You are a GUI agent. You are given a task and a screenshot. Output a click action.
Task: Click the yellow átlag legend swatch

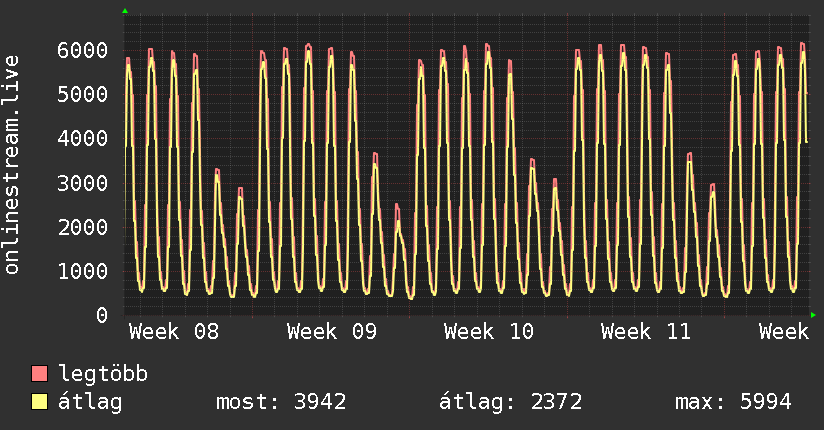[39, 401]
